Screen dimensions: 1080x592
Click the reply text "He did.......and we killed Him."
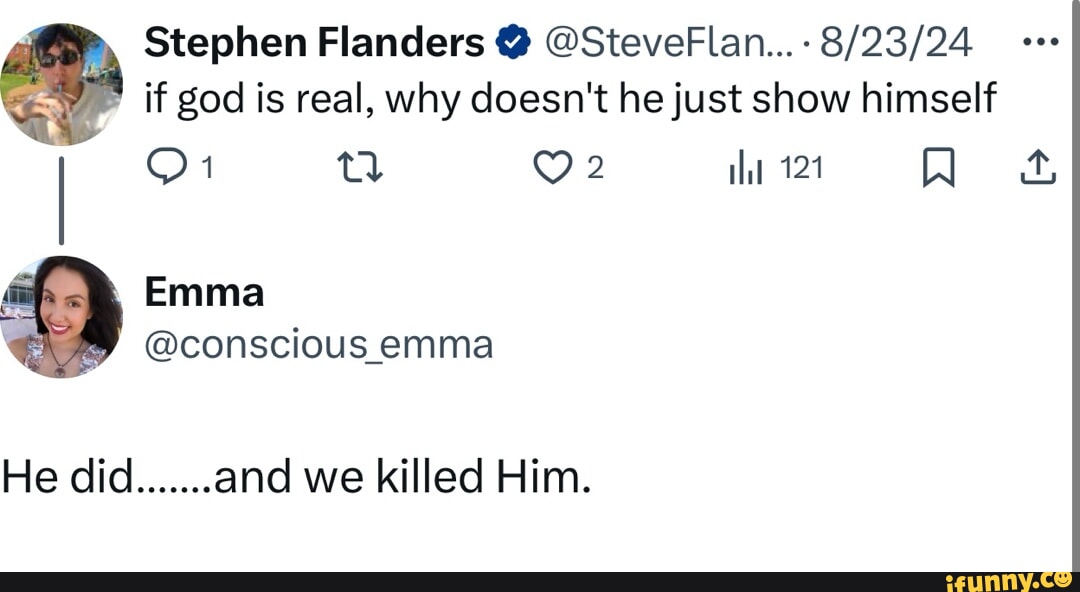[296, 479]
